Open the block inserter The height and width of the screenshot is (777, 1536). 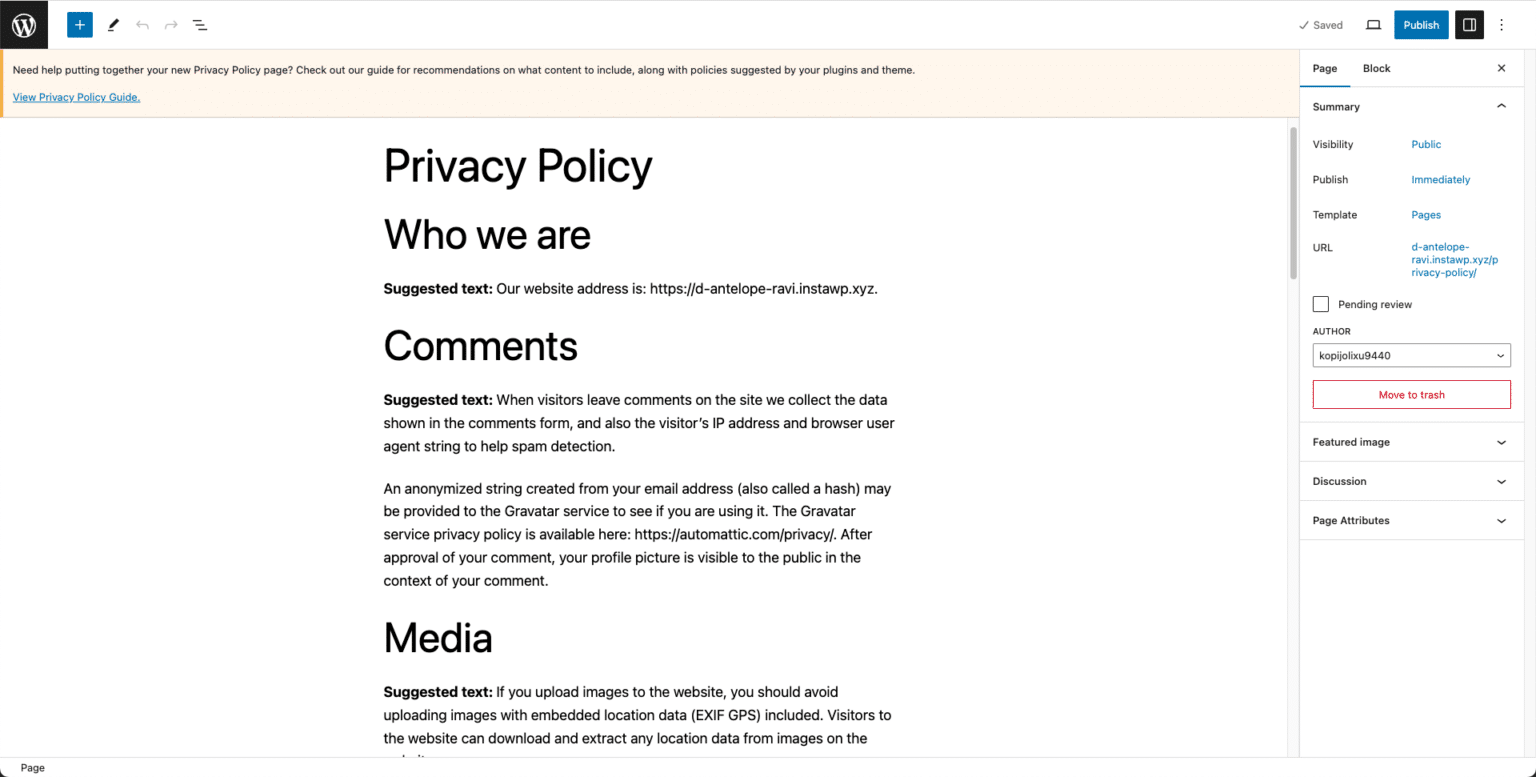pyautogui.click(x=79, y=24)
